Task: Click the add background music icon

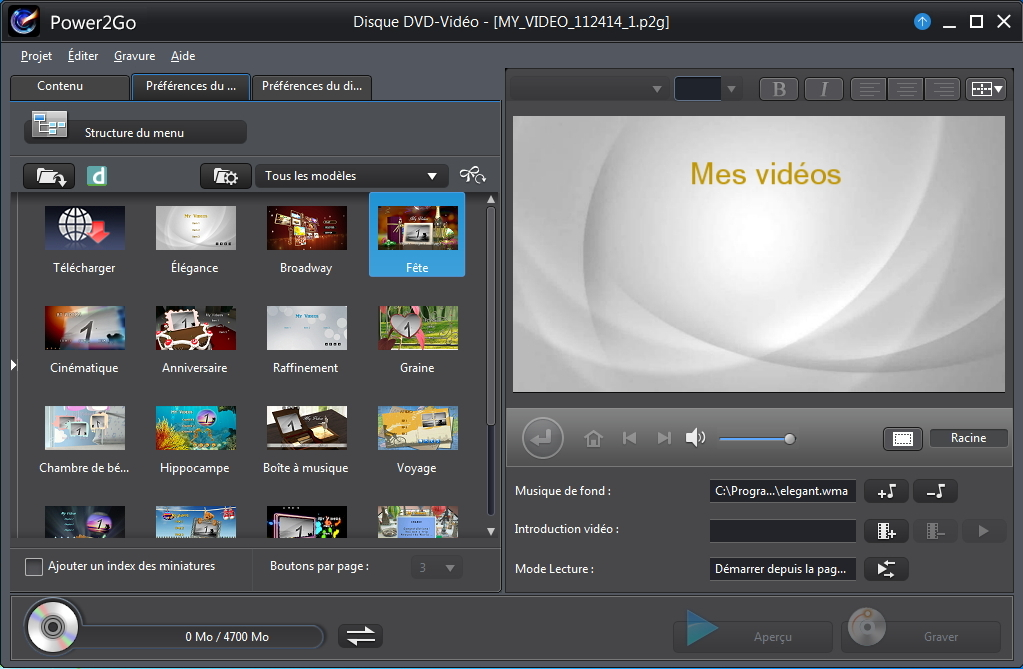Action: click(886, 490)
